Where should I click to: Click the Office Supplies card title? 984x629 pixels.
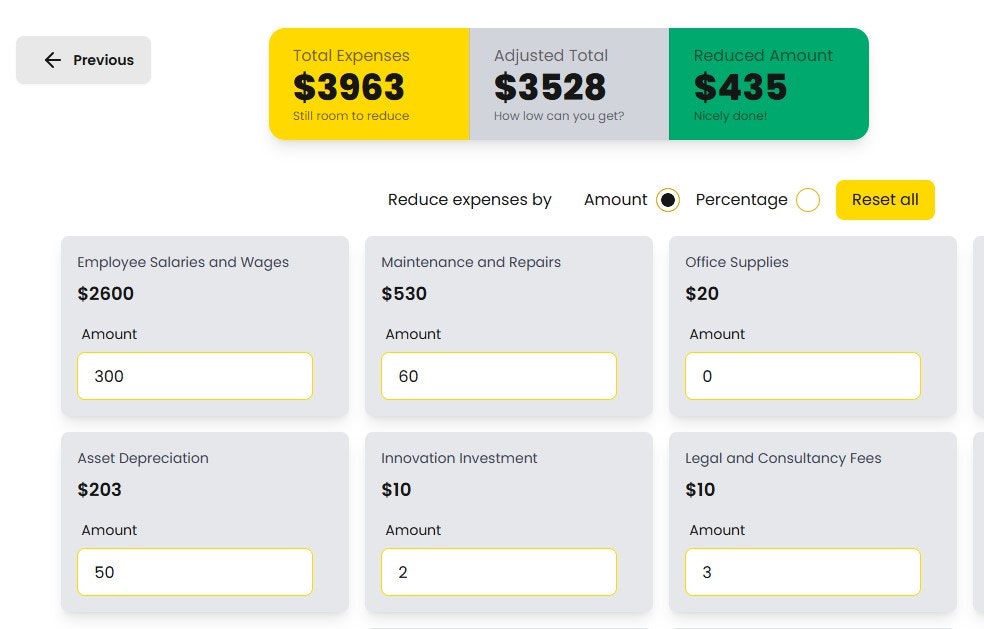click(x=737, y=262)
